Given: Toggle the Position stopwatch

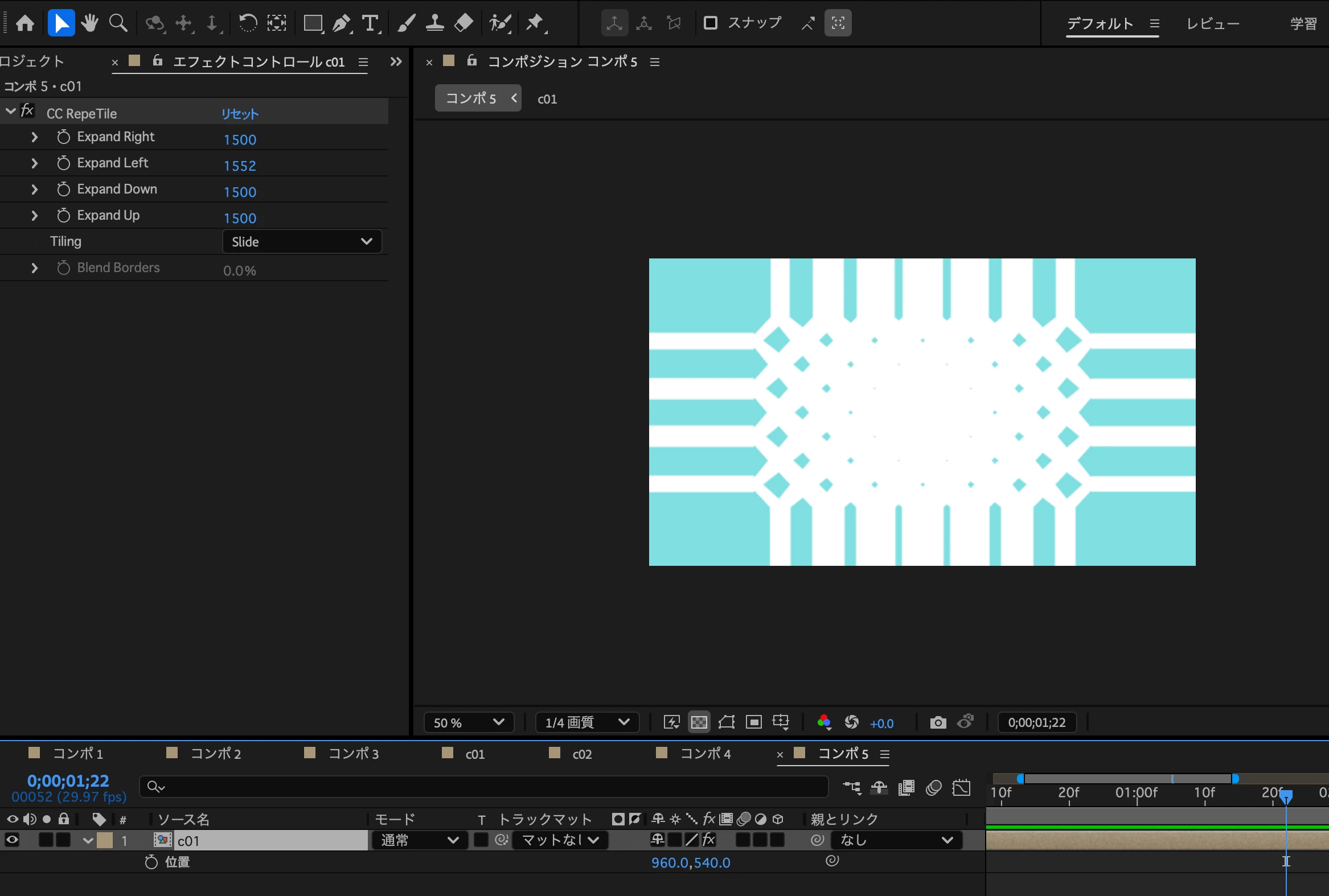Looking at the screenshot, I should [x=151, y=862].
